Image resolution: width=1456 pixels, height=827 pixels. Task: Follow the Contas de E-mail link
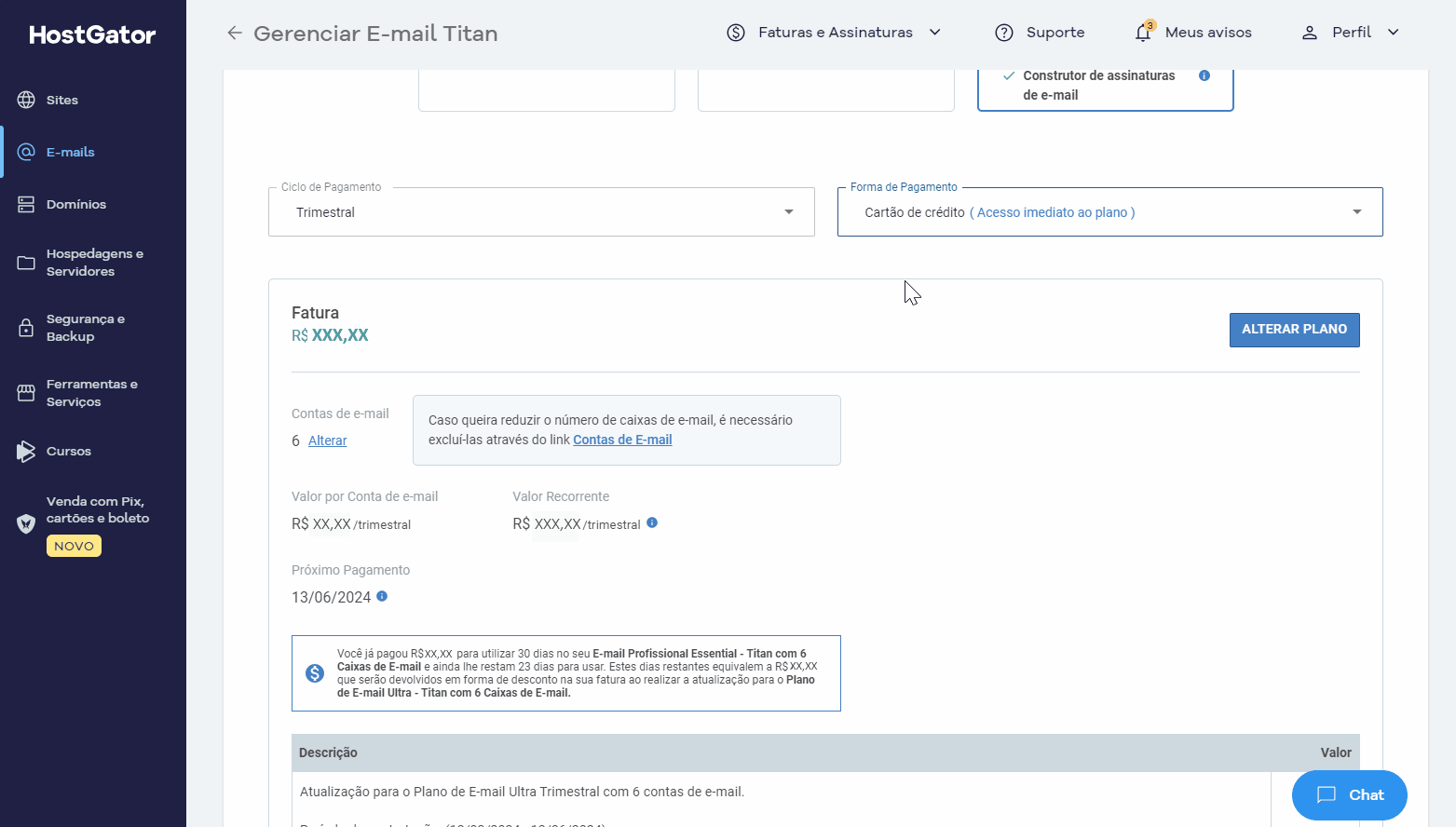pyautogui.click(x=622, y=440)
